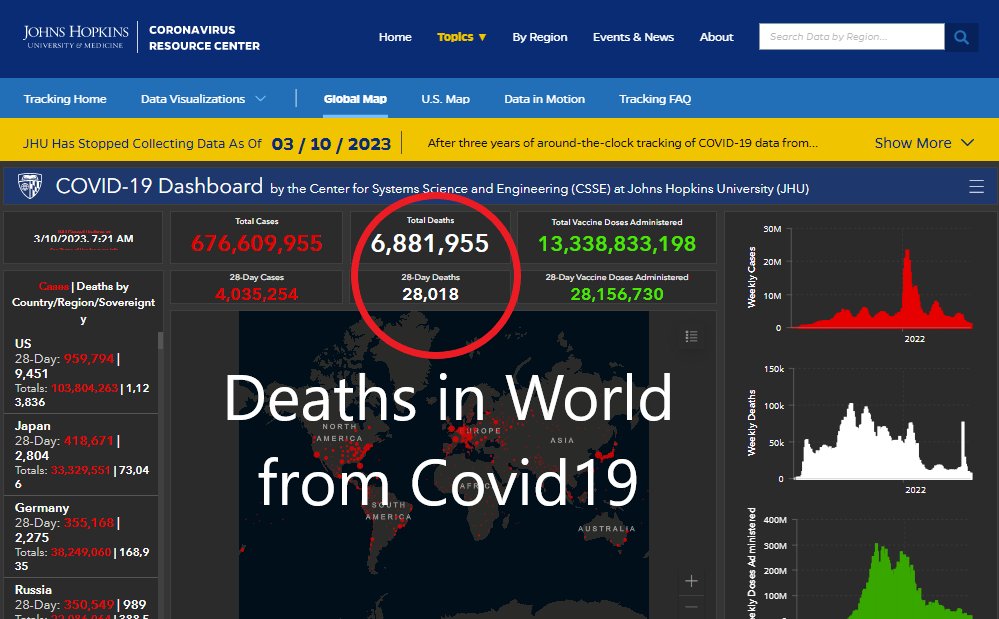The width and height of the screenshot is (999, 619).
Task: Click inside the Search Data by Region field
Action: point(850,36)
